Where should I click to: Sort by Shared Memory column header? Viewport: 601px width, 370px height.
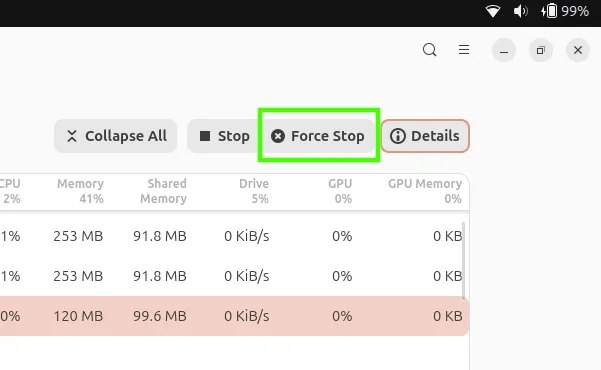(x=163, y=191)
